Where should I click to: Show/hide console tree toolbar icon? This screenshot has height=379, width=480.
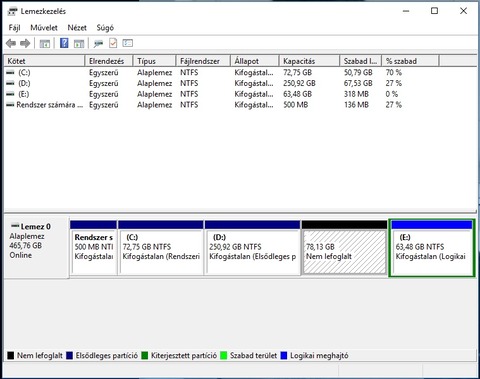(x=45, y=43)
